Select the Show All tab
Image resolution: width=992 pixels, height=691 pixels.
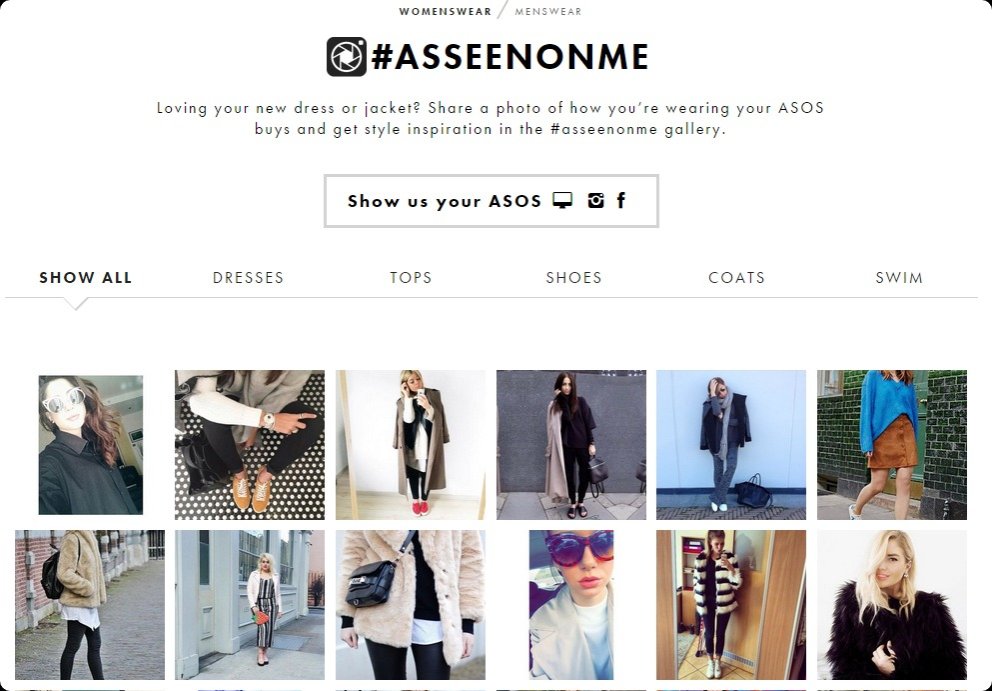(85, 278)
